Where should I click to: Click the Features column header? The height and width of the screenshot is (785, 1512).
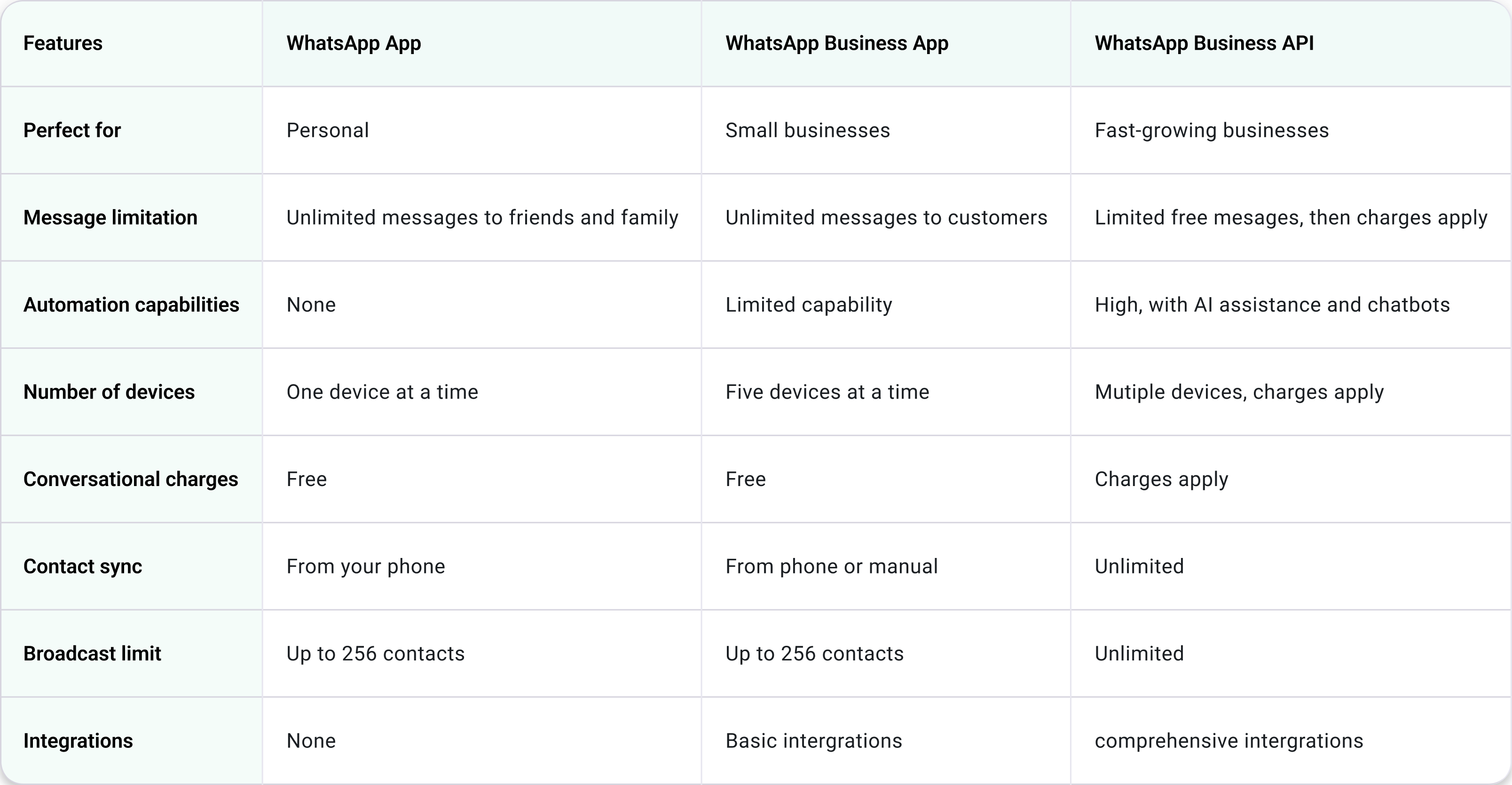click(x=63, y=43)
